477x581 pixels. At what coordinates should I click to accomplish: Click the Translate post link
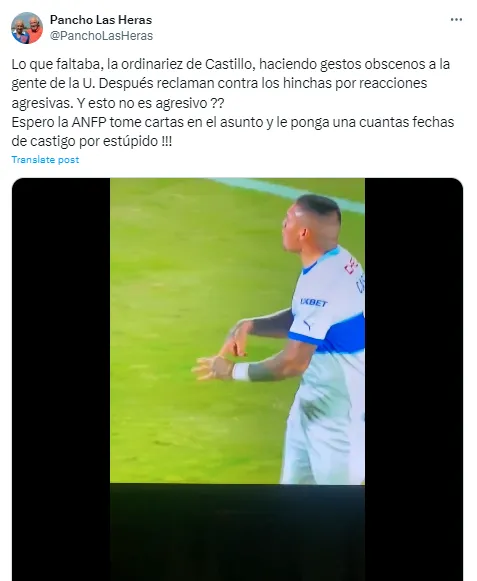45,160
